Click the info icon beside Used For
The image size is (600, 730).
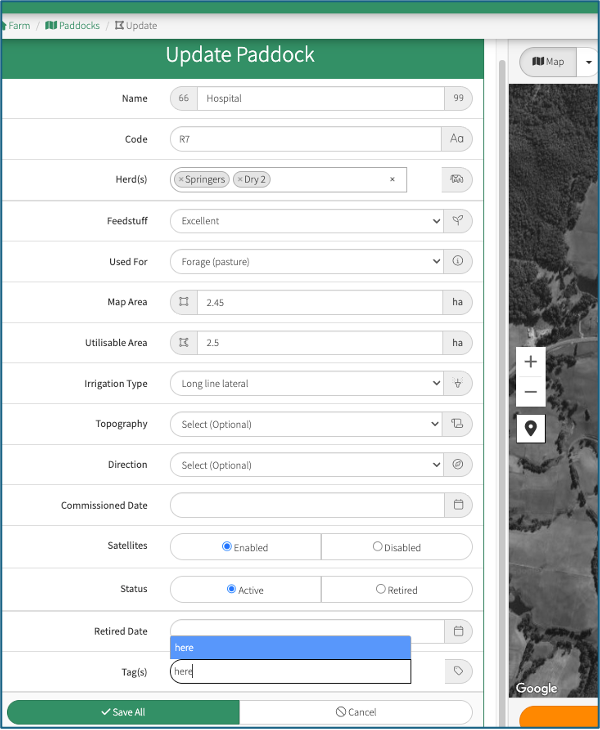click(457, 261)
